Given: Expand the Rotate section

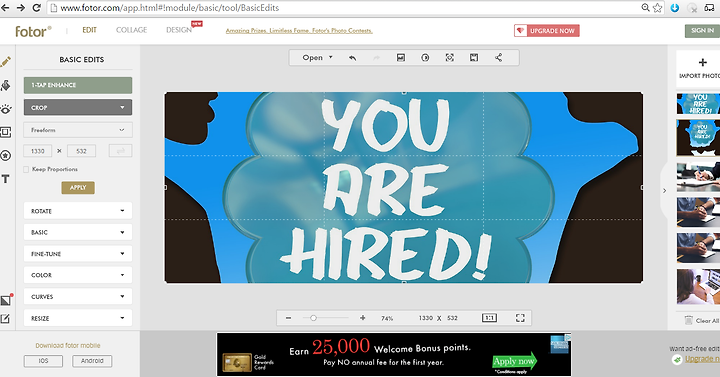Looking at the screenshot, I should click(78, 211).
